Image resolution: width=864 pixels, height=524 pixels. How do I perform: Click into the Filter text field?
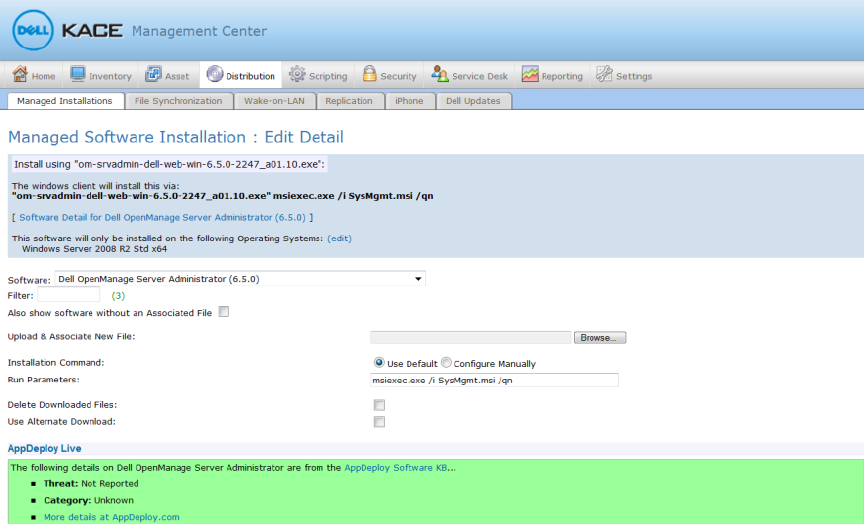(x=68, y=295)
